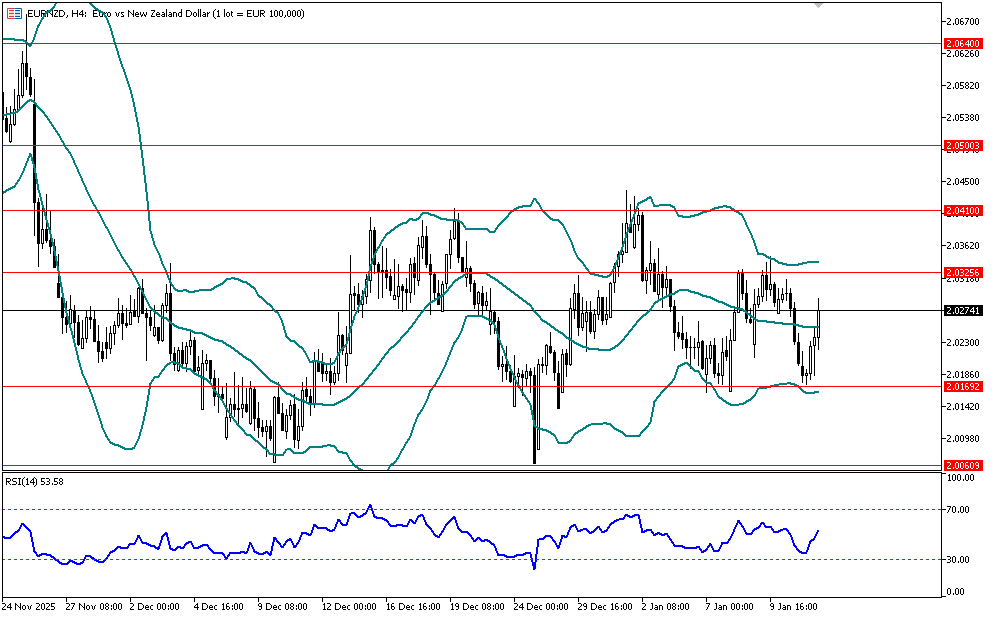This screenshot has height=618, width=994.
Task: Click the RSI(14) 53.58 indicator label
Action: coord(36,481)
